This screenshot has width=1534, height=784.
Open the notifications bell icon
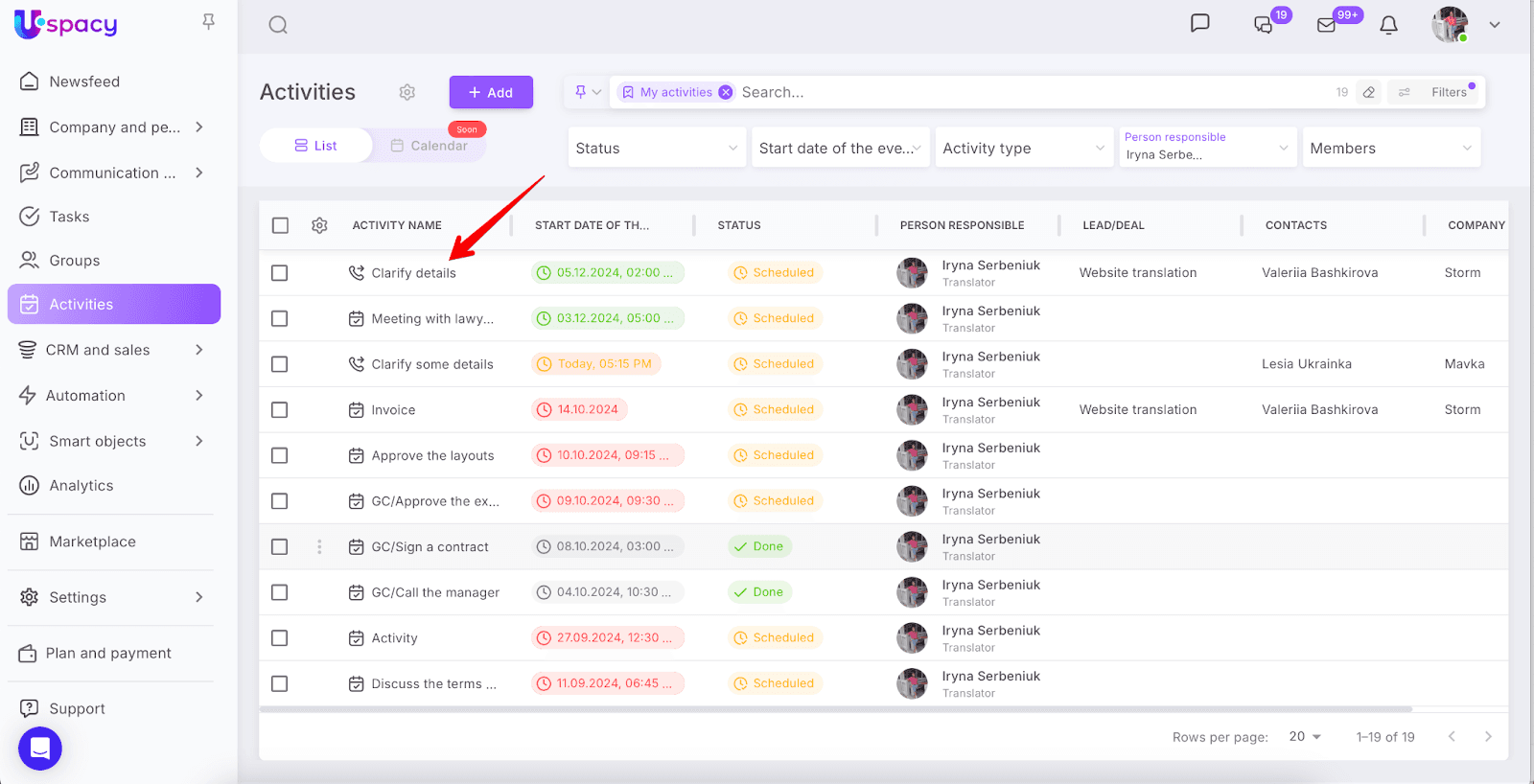(x=1388, y=25)
